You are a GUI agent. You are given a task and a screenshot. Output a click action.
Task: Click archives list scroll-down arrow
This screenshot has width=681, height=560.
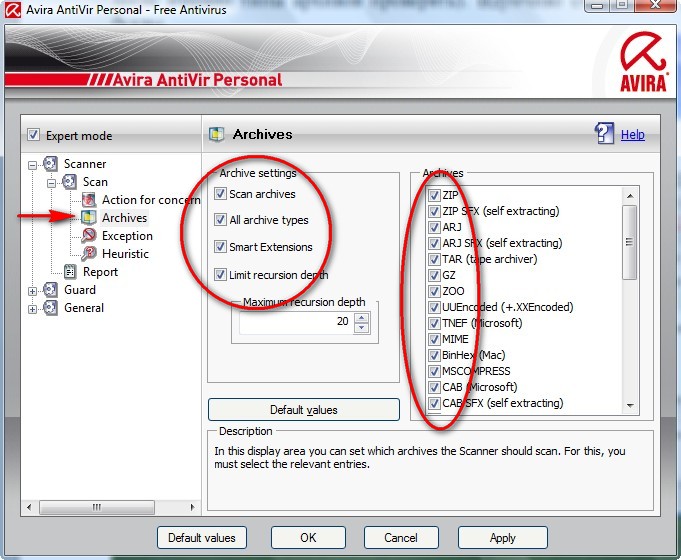pos(630,405)
